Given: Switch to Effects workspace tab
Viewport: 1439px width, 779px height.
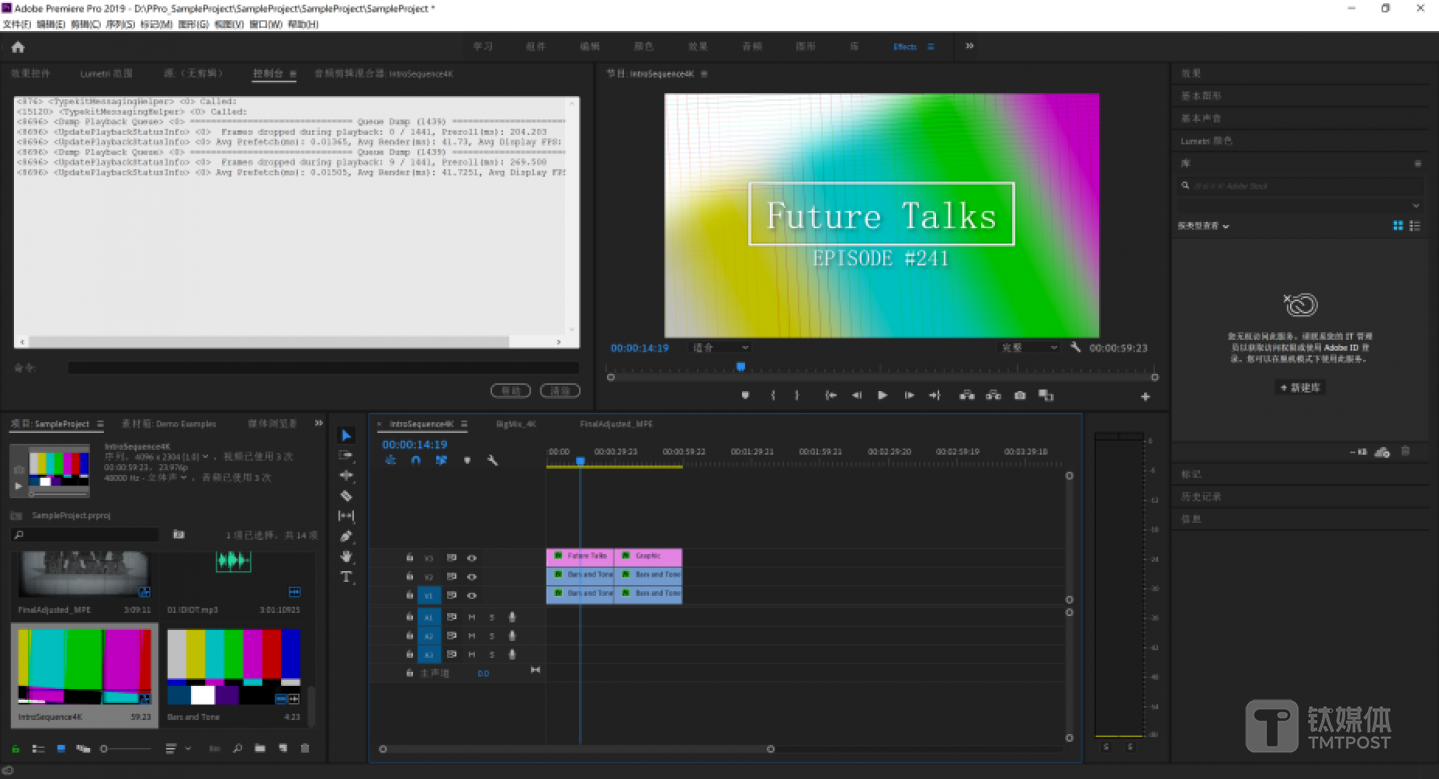Looking at the screenshot, I should coord(905,47).
